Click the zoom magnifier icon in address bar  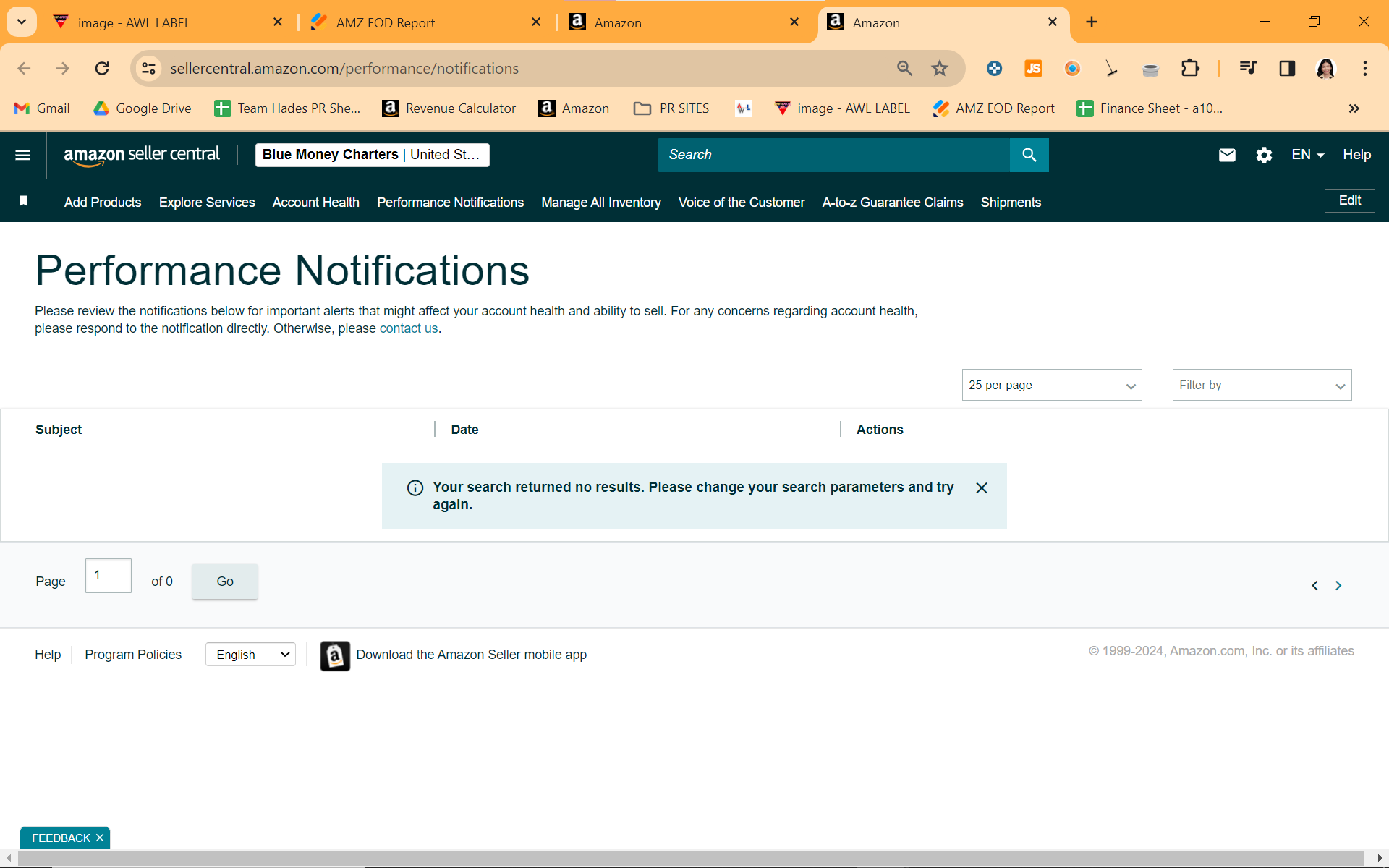click(904, 68)
